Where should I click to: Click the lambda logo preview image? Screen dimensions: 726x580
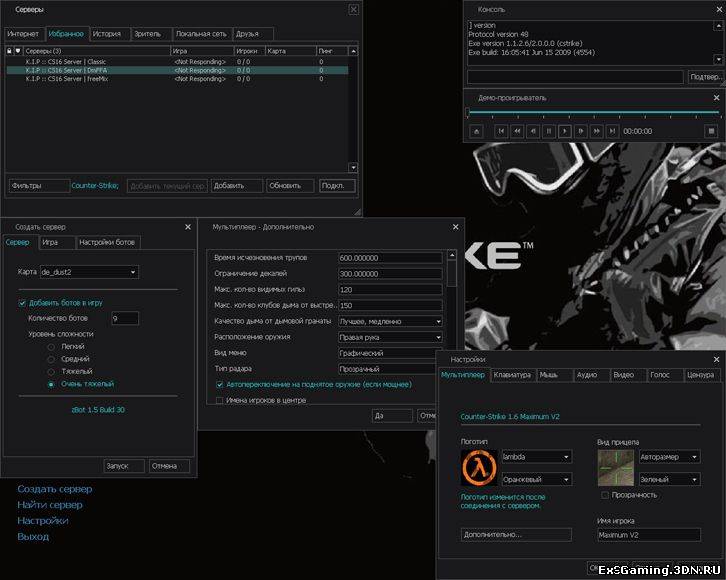coord(479,468)
